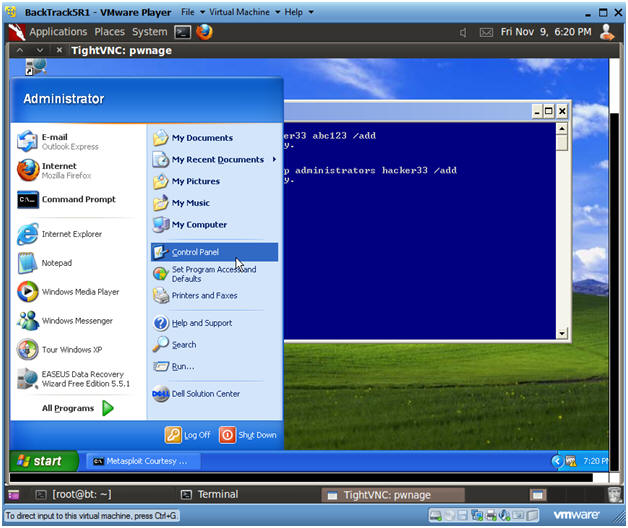This screenshot has width=628, height=528.
Task: Click scrollbar thumb in command window
Action: [562, 142]
